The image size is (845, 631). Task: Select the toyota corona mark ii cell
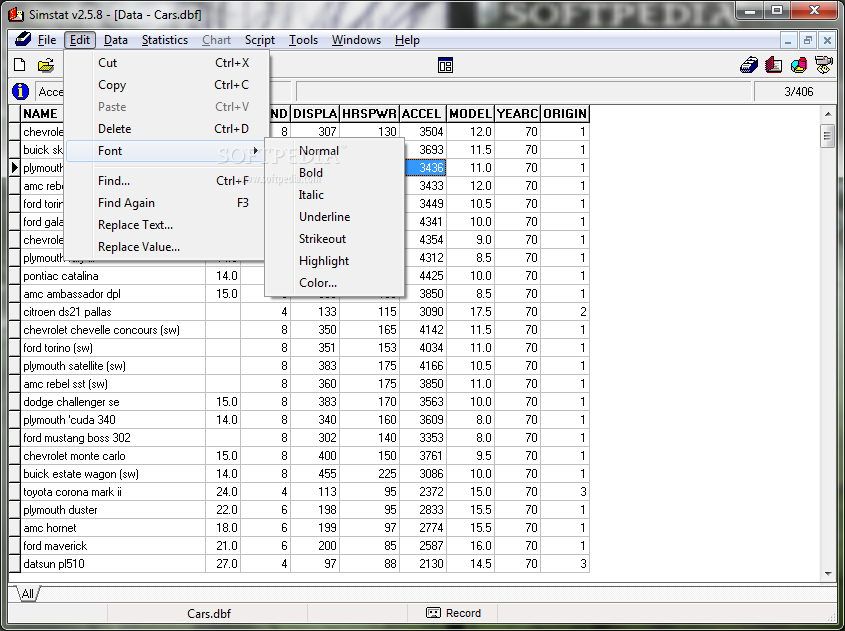click(113, 492)
